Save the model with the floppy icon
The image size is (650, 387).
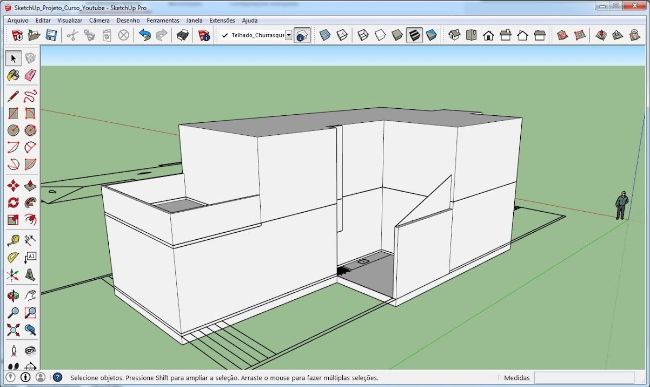pyautogui.click(x=51, y=35)
